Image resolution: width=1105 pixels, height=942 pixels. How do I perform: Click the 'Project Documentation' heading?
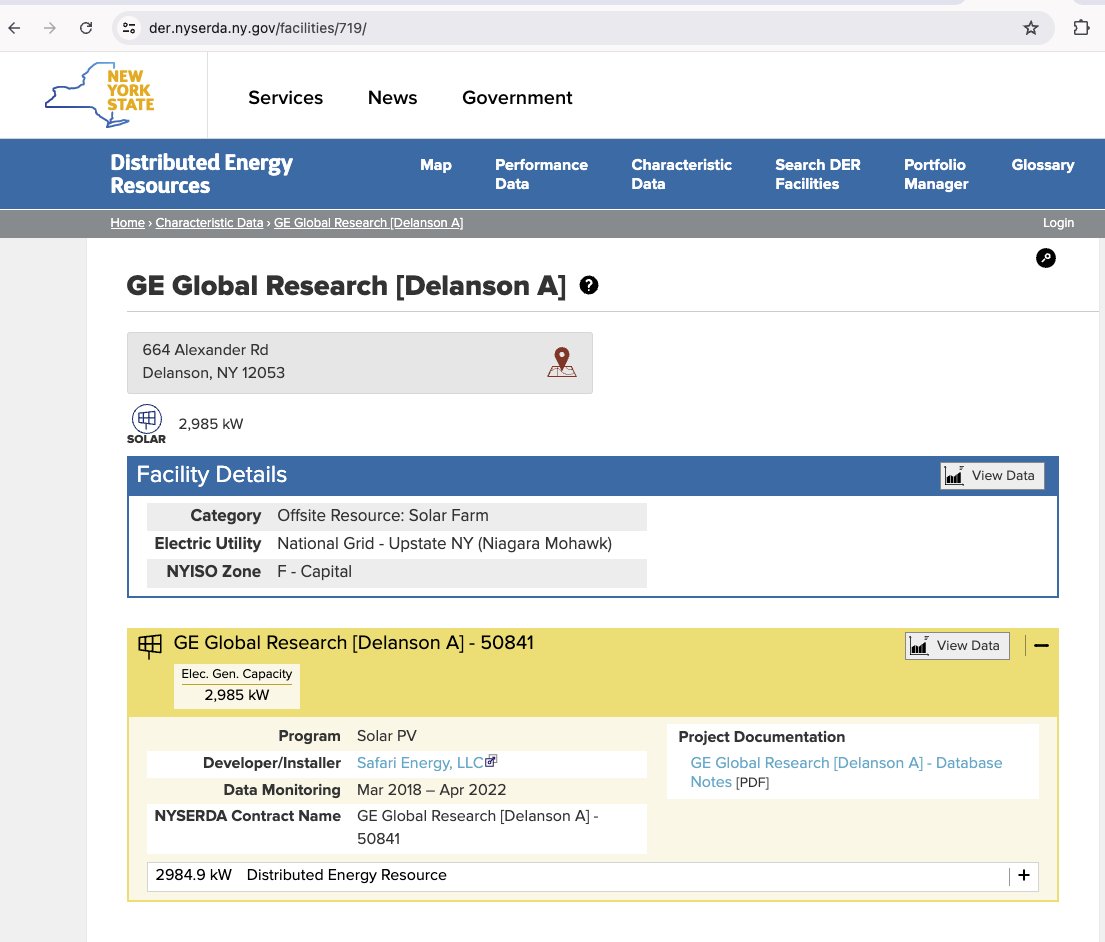point(761,737)
